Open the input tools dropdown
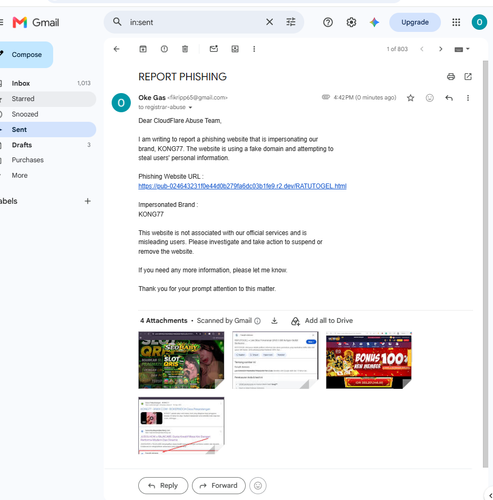The width and height of the screenshot is (493, 500). pyautogui.click(x=462, y=49)
